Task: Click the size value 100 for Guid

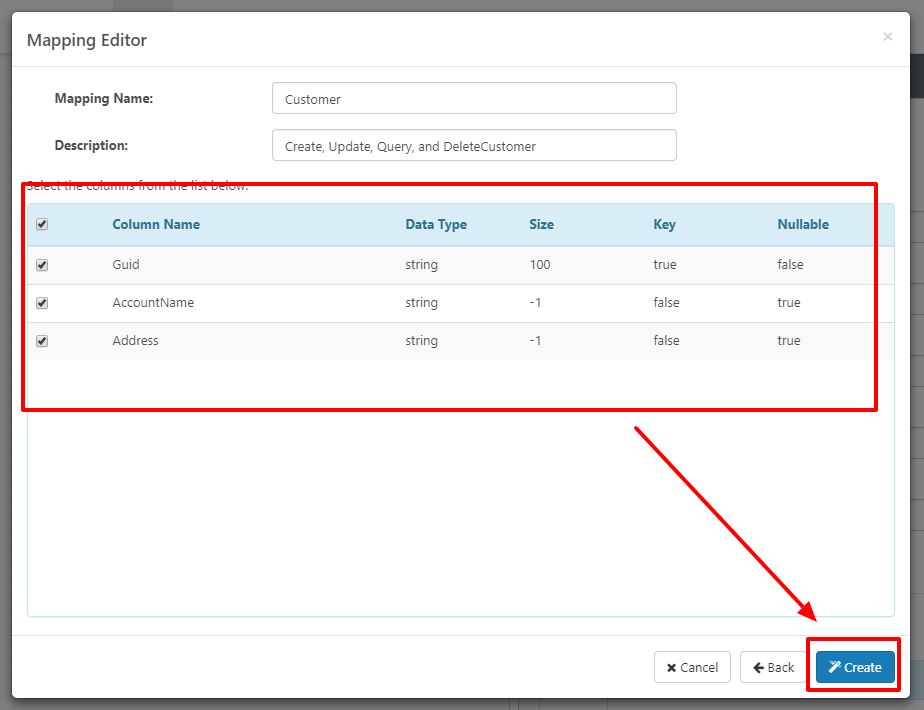Action: (x=540, y=265)
